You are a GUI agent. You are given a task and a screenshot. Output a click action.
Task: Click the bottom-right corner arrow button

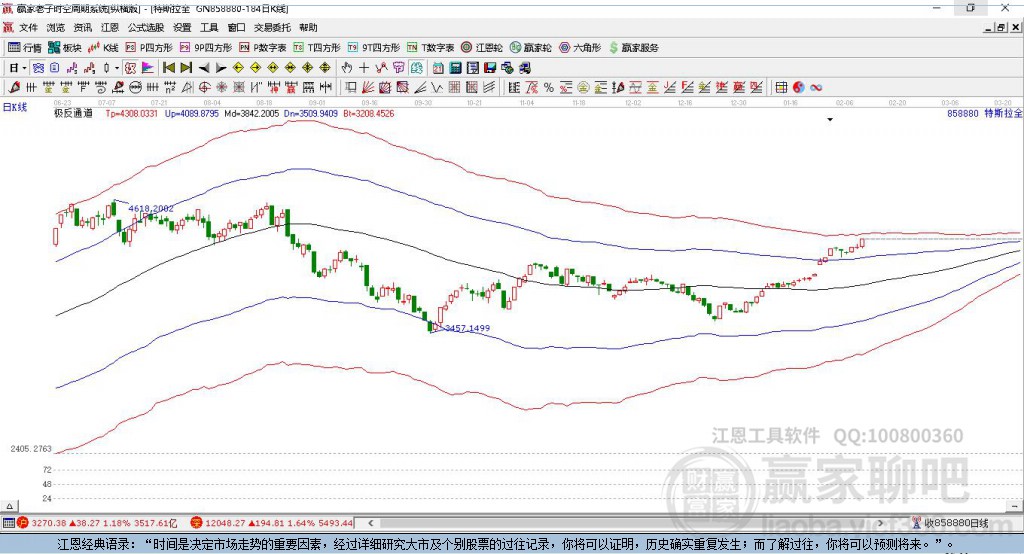1015,506
